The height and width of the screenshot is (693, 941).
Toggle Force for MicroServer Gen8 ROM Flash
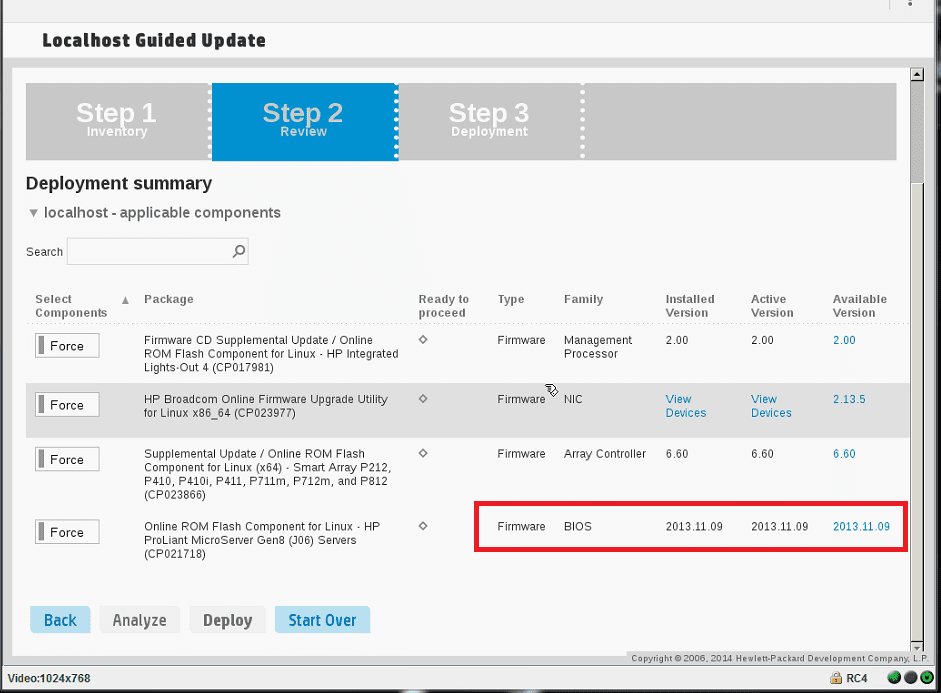click(x=67, y=532)
